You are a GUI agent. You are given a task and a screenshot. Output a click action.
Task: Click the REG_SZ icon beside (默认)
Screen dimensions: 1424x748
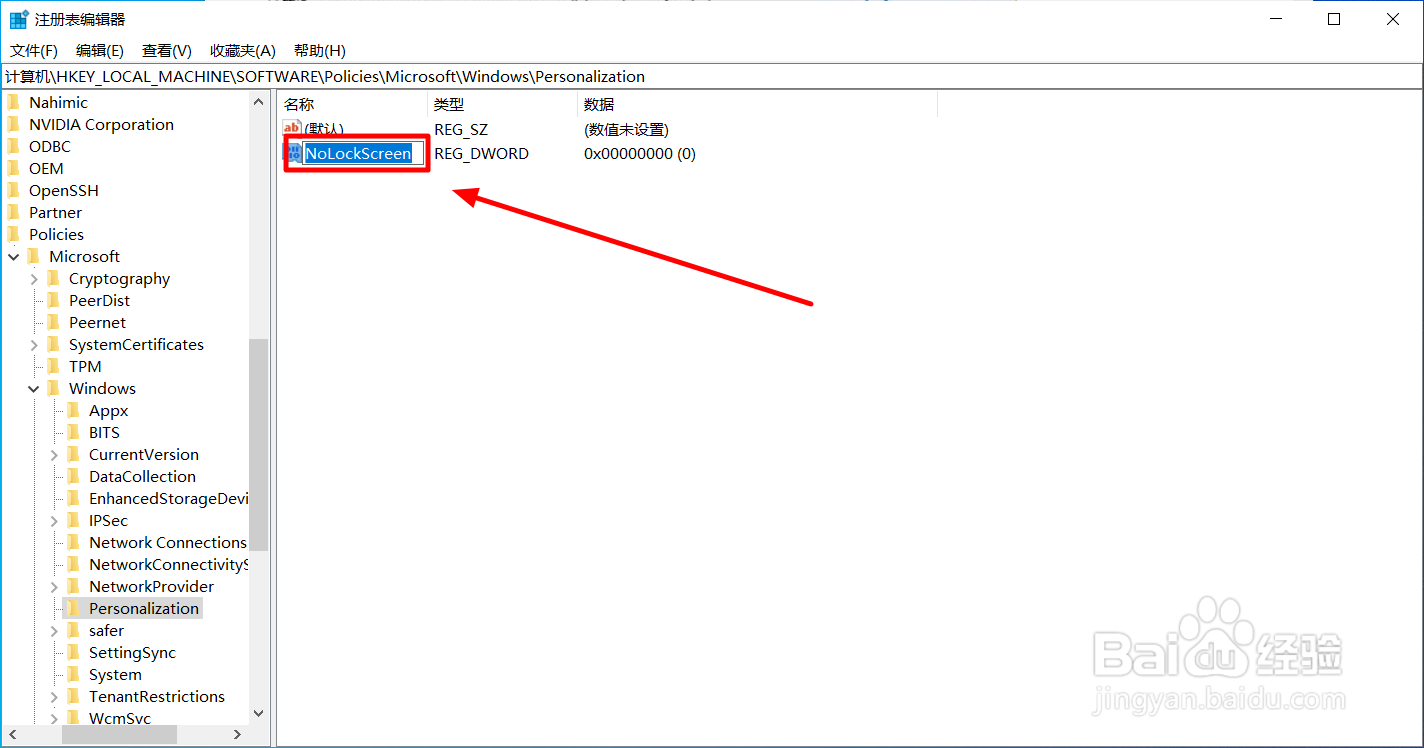[x=291, y=128]
